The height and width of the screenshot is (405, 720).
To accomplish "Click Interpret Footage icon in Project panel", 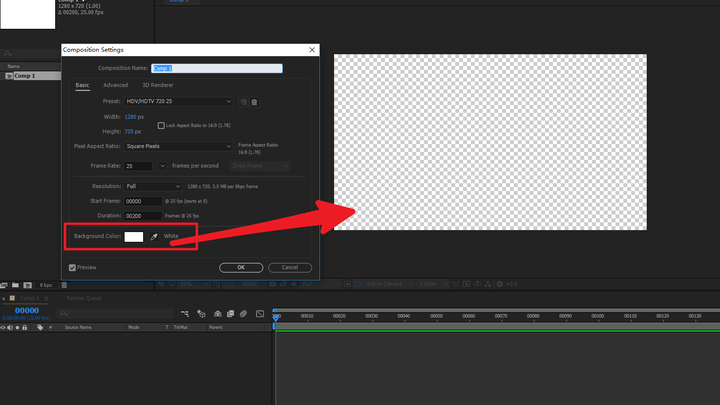I will [4, 285].
